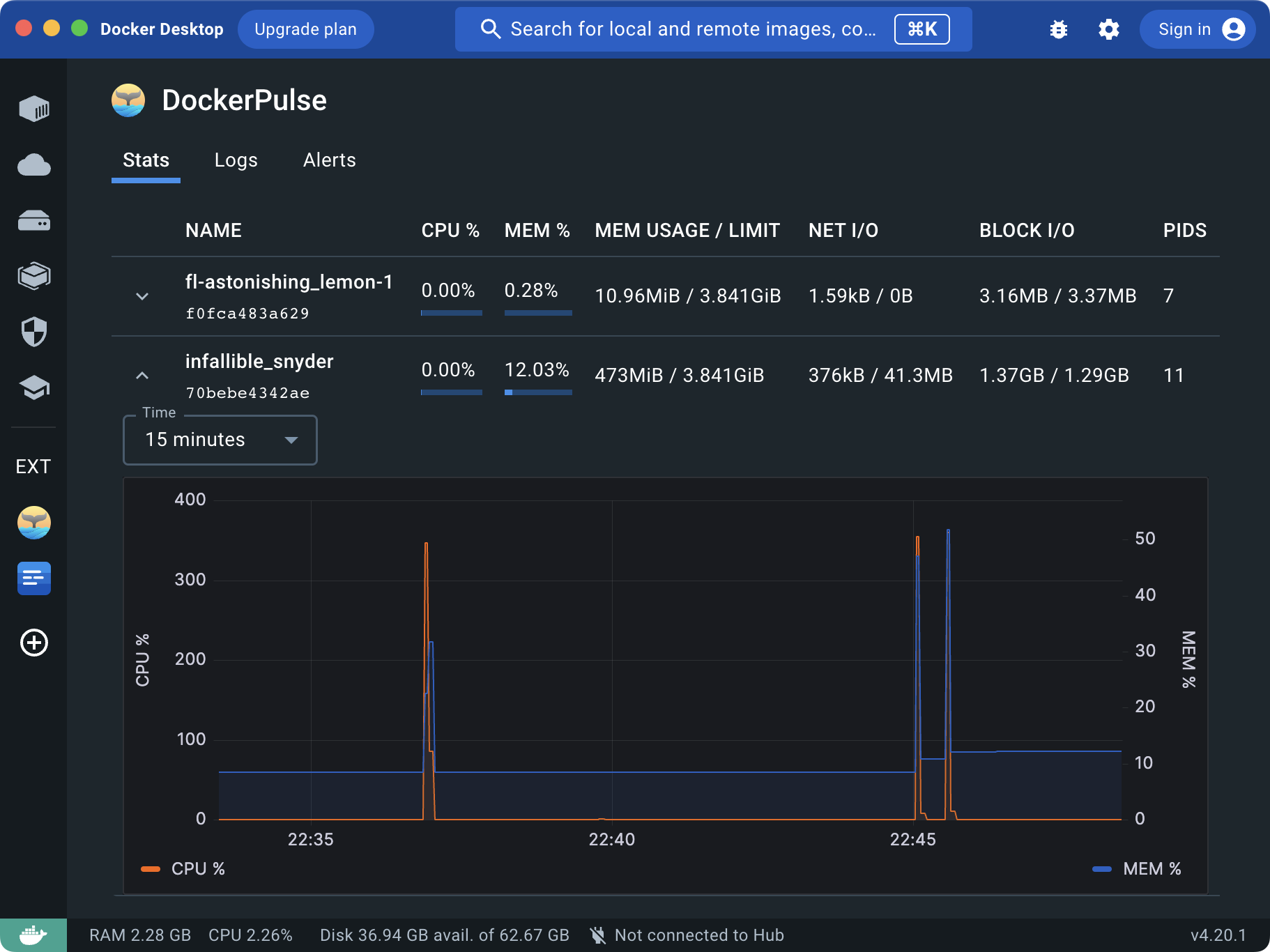Image resolution: width=1270 pixels, height=952 pixels.
Task: Click container ID f0fca483a629
Action: [x=247, y=314]
